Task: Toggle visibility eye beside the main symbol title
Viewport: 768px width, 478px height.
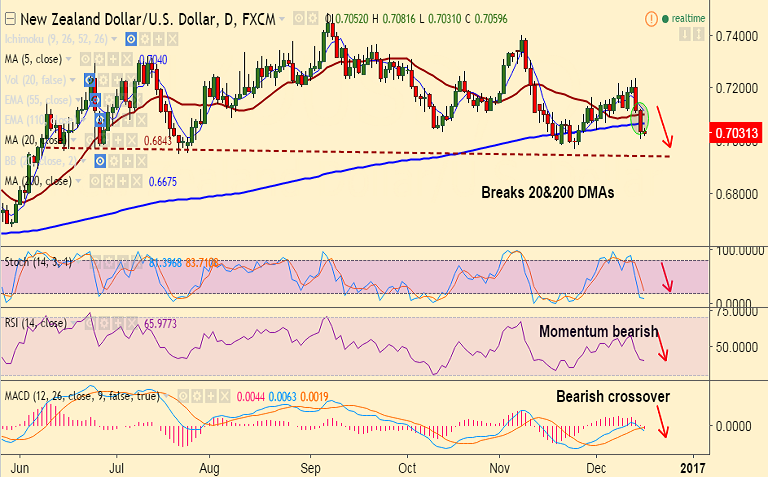Action: pos(298,19)
